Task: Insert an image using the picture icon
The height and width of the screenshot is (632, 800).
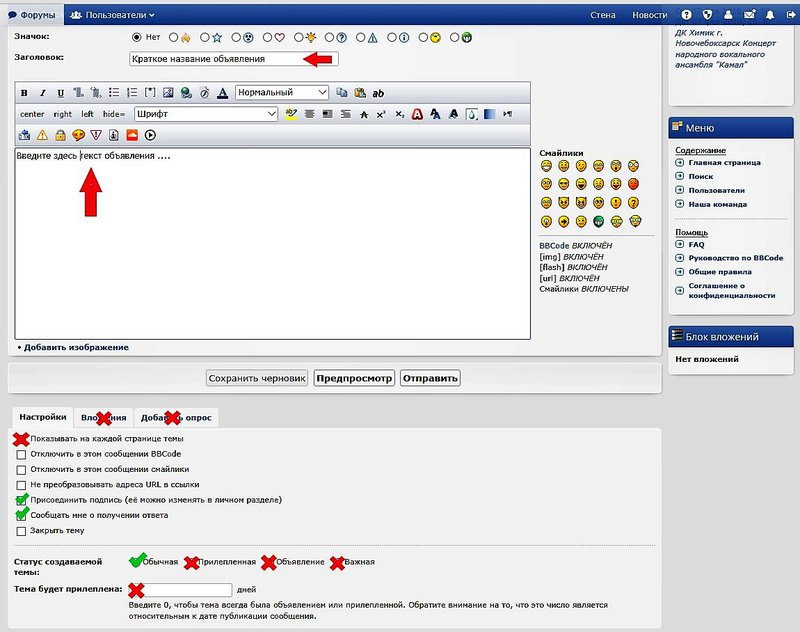Action: (168, 93)
